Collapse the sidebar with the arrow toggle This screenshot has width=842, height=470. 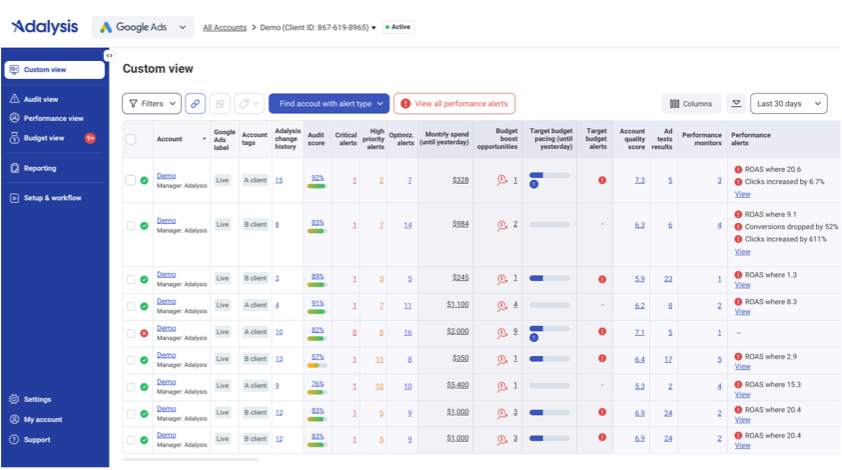pyautogui.click(x=109, y=56)
